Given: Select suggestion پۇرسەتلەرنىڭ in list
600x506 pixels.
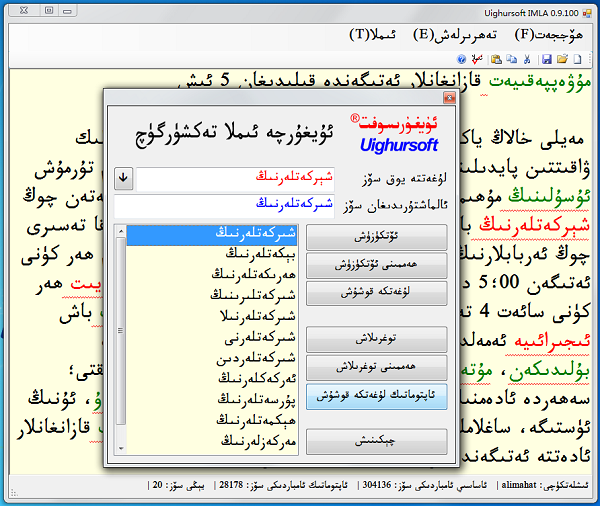Looking at the screenshot, I should 212,401.
